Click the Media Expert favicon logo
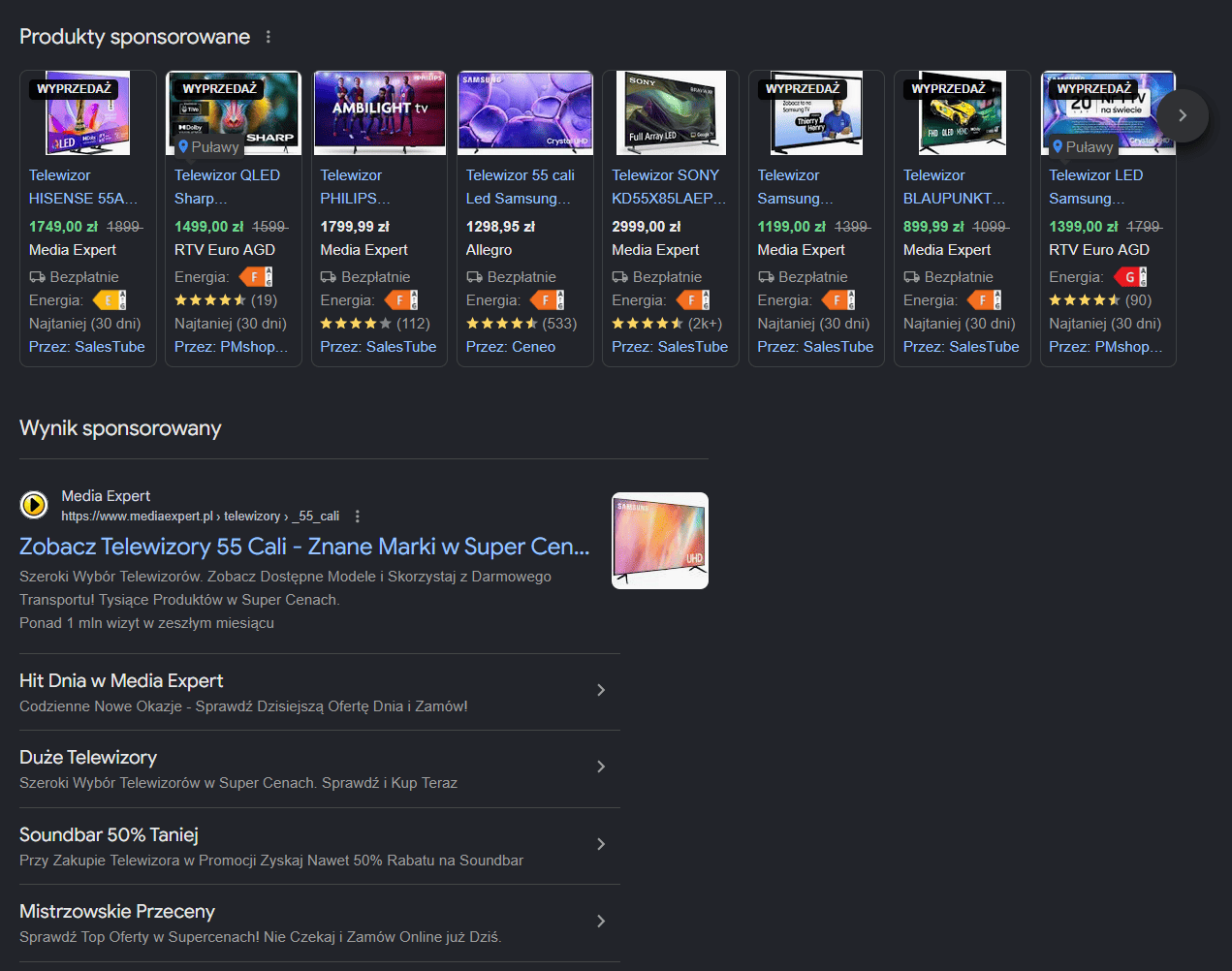Screen dimensions: 1232x971 click(x=34, y=505)
